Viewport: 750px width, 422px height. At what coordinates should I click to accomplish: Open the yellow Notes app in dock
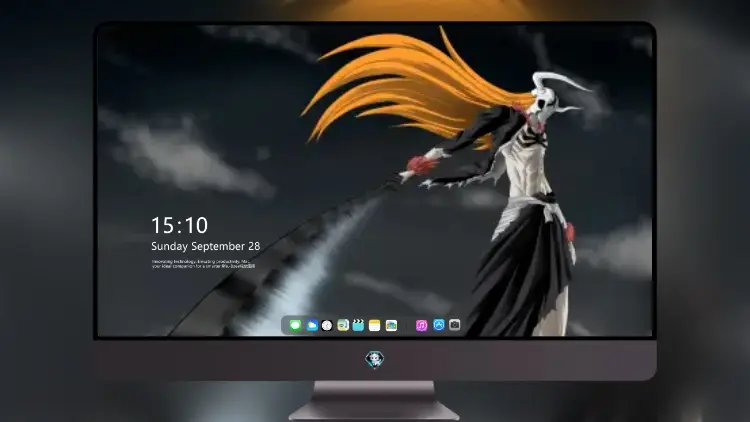tap(375, 325)
